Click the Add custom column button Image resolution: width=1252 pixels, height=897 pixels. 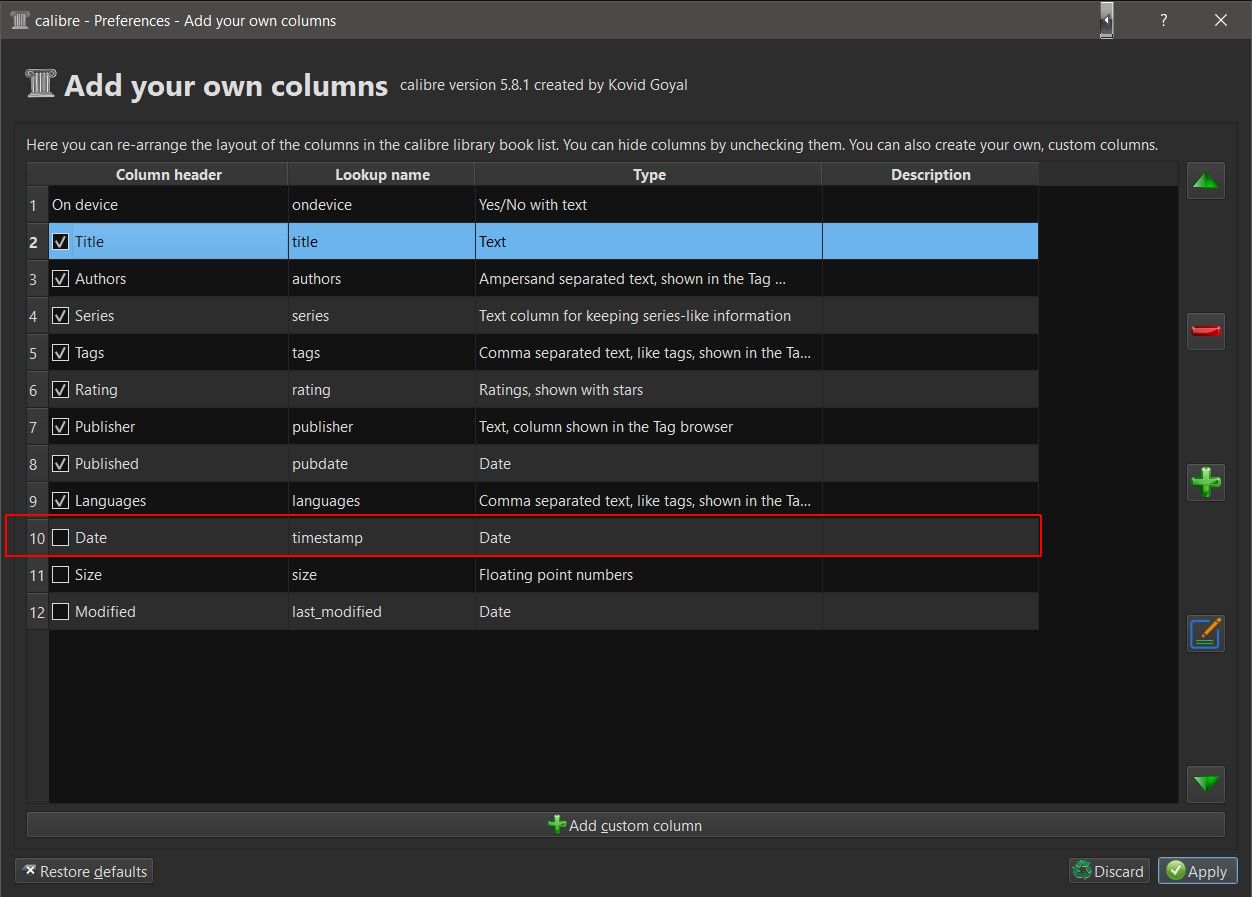tap(625, 825)
